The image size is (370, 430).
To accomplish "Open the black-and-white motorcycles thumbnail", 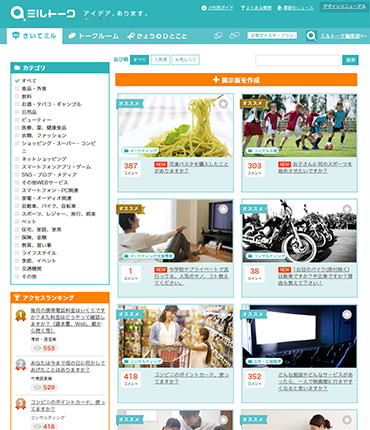I will (x=299, y=231).
